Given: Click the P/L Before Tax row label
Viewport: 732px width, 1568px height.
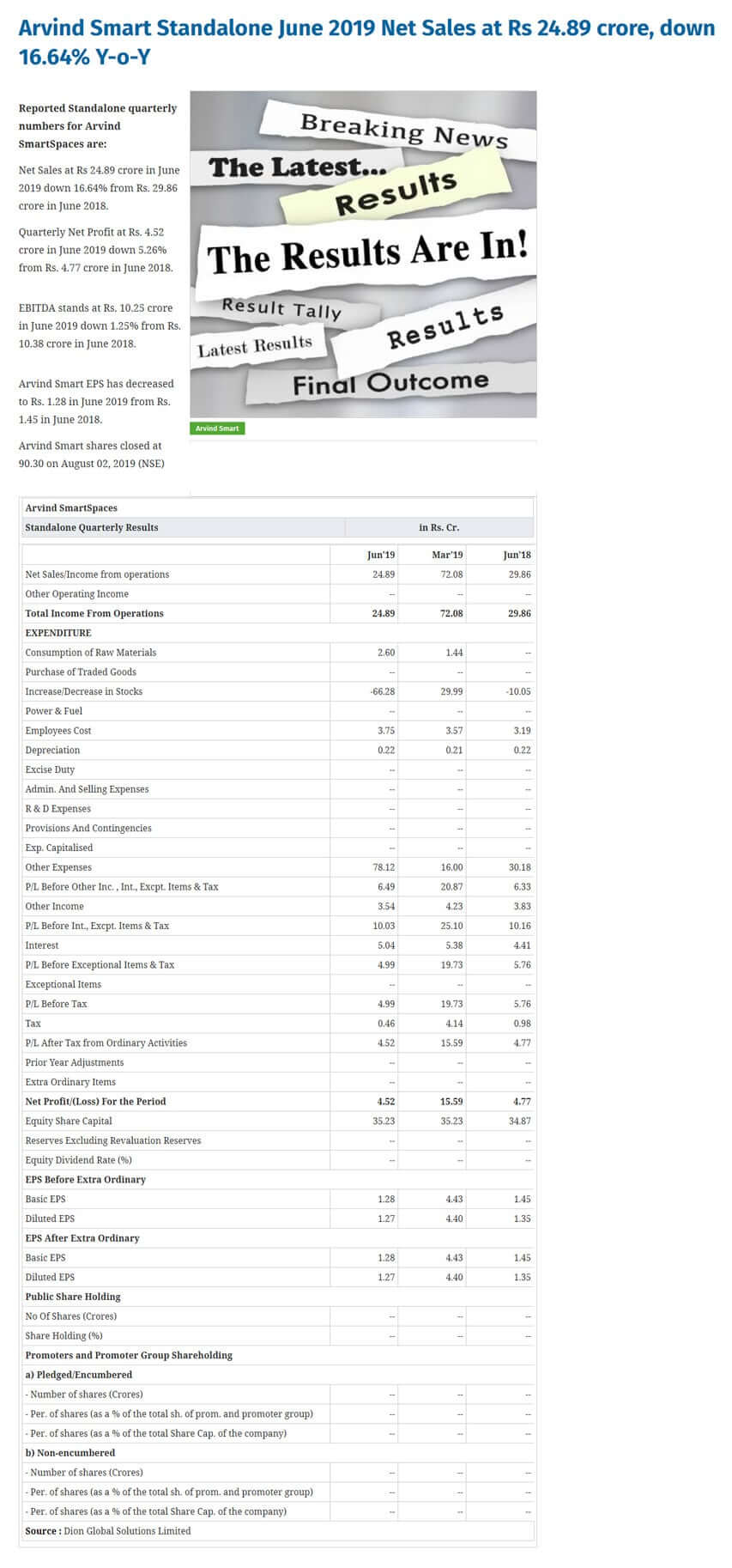Looking at the screenshot, I should coord(56,1004).
